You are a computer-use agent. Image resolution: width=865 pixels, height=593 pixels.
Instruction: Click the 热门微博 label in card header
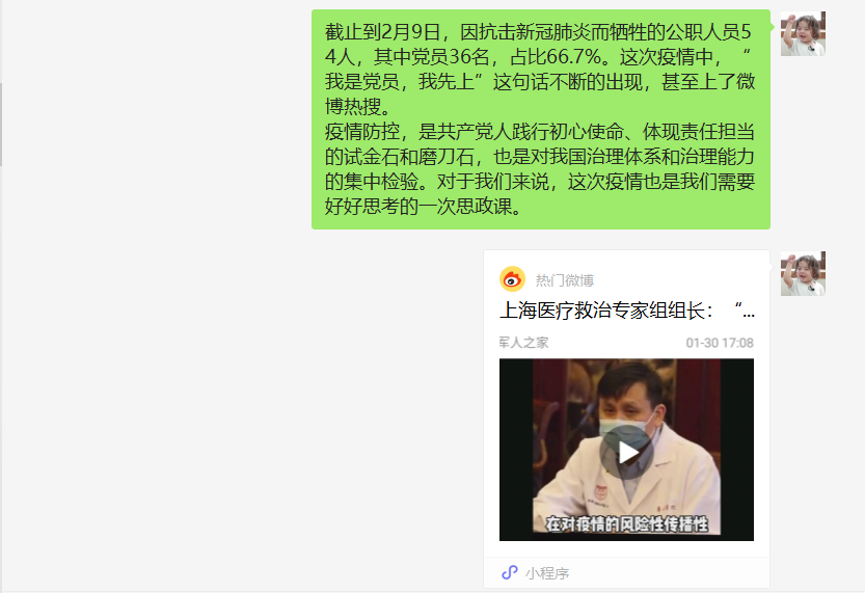(564, 281)
